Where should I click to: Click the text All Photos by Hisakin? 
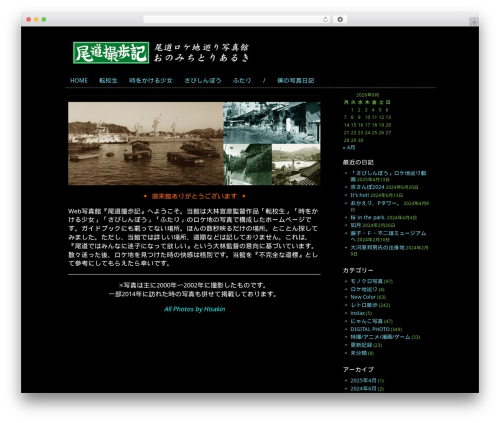point(195,309)
